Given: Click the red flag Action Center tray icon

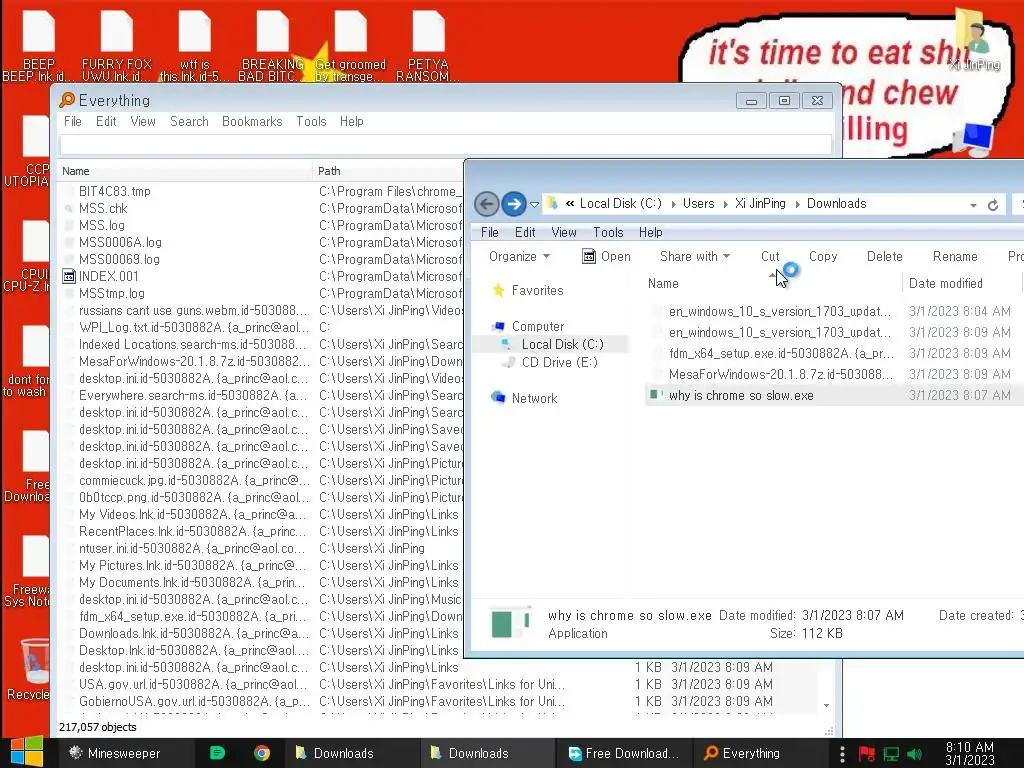Looking at the screenshot, I should [x=866, y=754].
